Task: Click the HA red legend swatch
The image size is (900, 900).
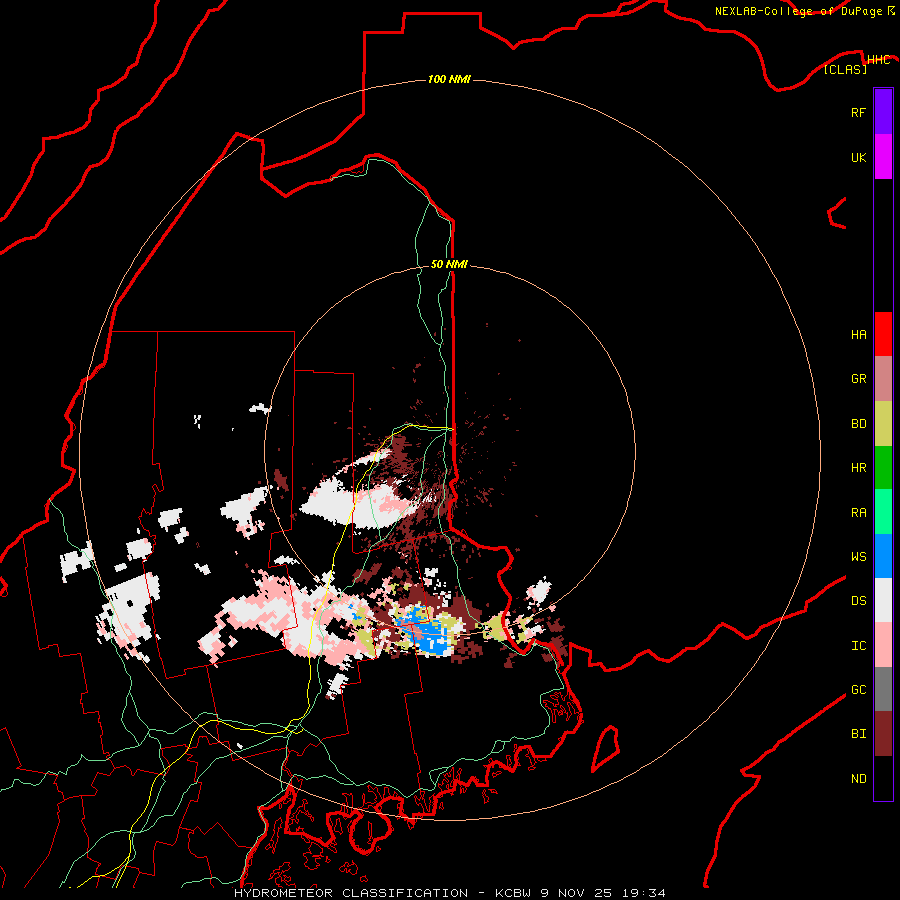Action: click(883, 334)
